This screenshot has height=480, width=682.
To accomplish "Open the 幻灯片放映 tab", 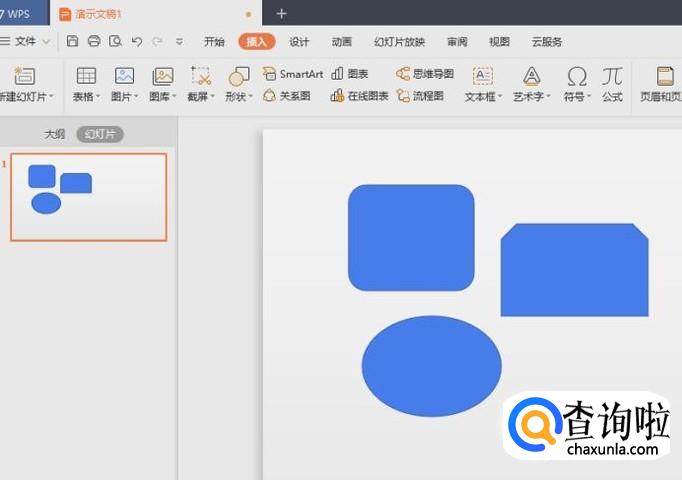I will click(x=399, y=42).
